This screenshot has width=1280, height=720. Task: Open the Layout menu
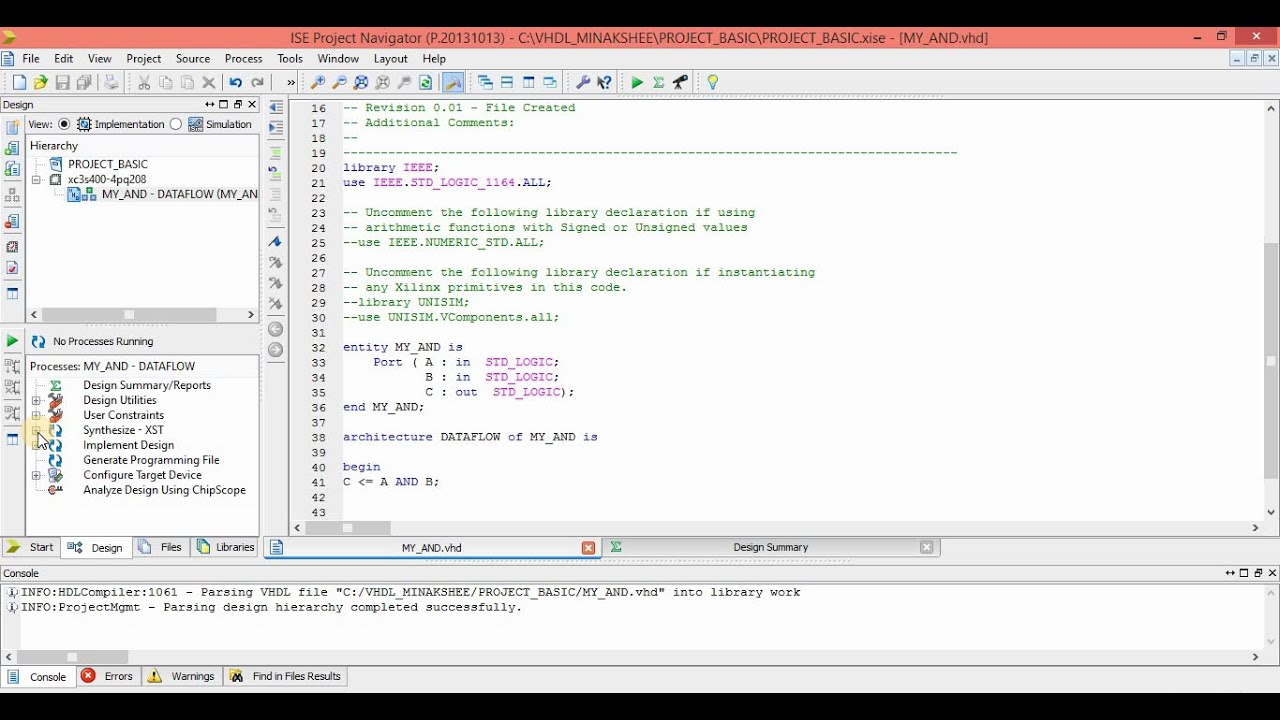click(390, 59)
